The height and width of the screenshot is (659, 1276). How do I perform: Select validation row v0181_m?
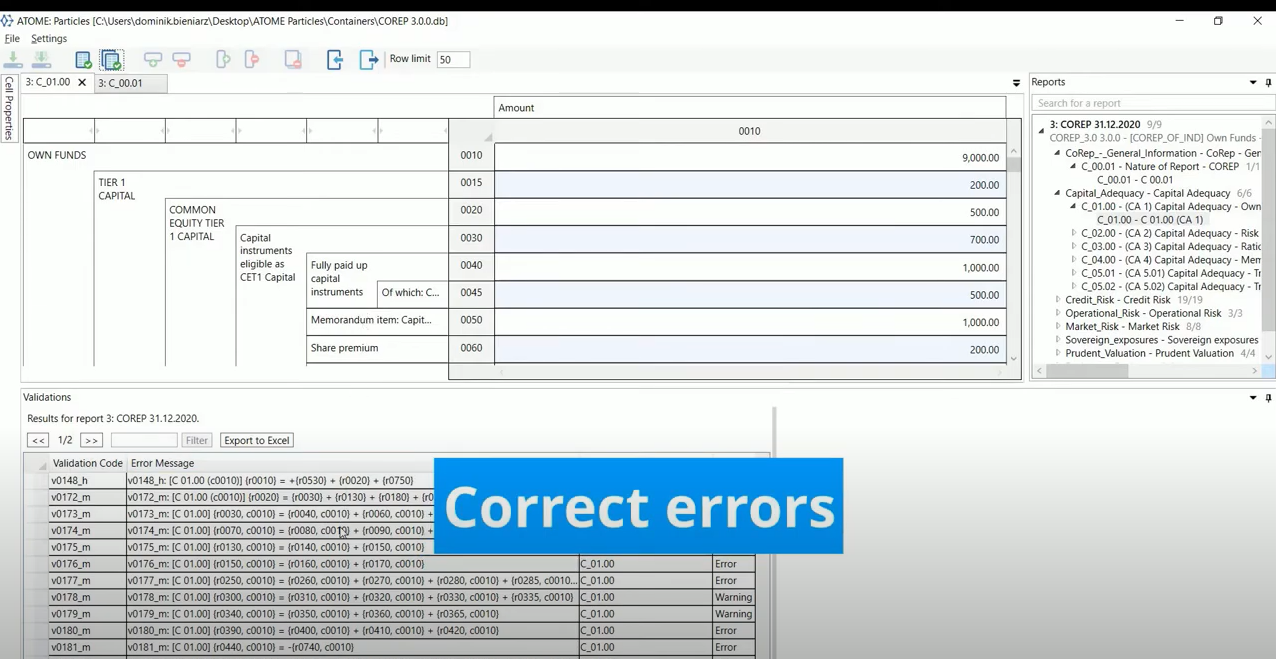click(x=401, y=647)
